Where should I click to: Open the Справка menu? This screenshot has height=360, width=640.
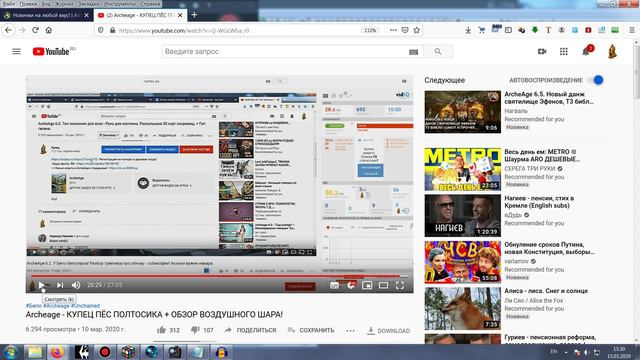151,4
